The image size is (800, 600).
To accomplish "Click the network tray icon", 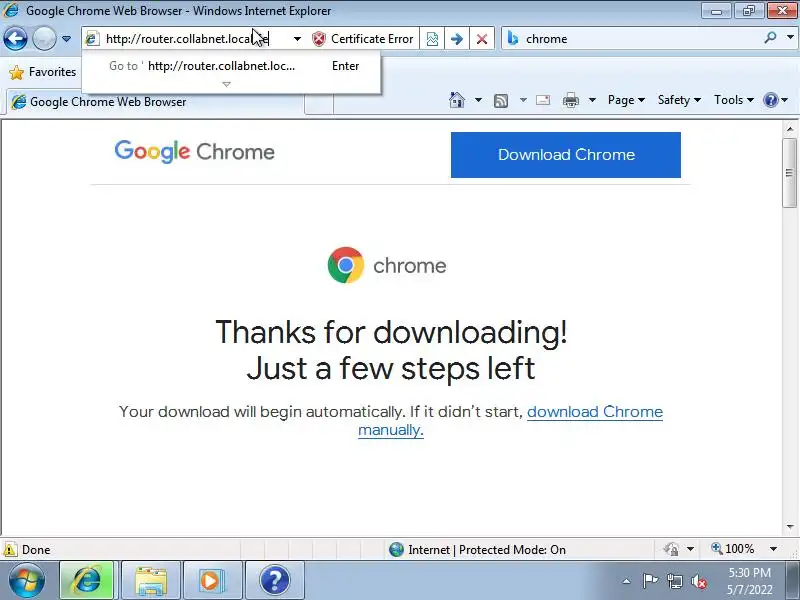I will [674, 581].
